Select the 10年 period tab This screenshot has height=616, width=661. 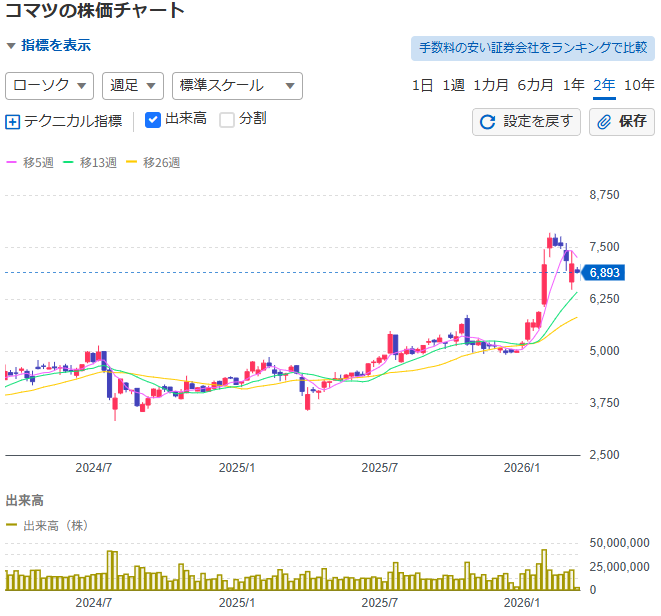[x=639, y=85]
